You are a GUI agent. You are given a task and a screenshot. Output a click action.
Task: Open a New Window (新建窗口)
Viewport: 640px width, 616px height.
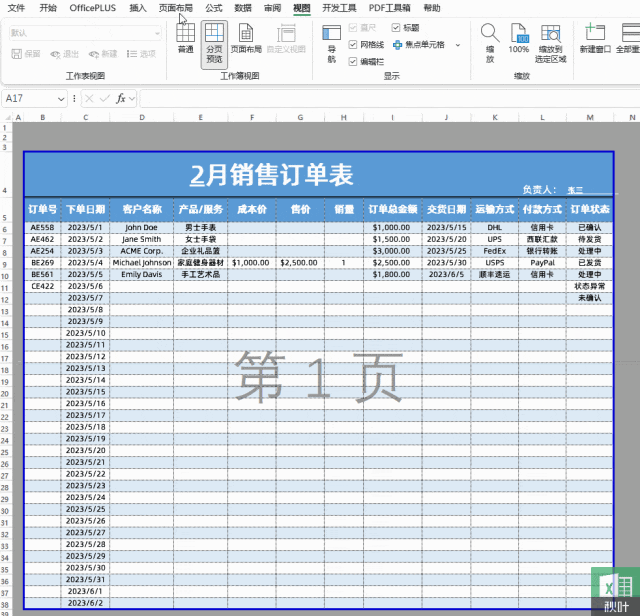pos(595,39)
